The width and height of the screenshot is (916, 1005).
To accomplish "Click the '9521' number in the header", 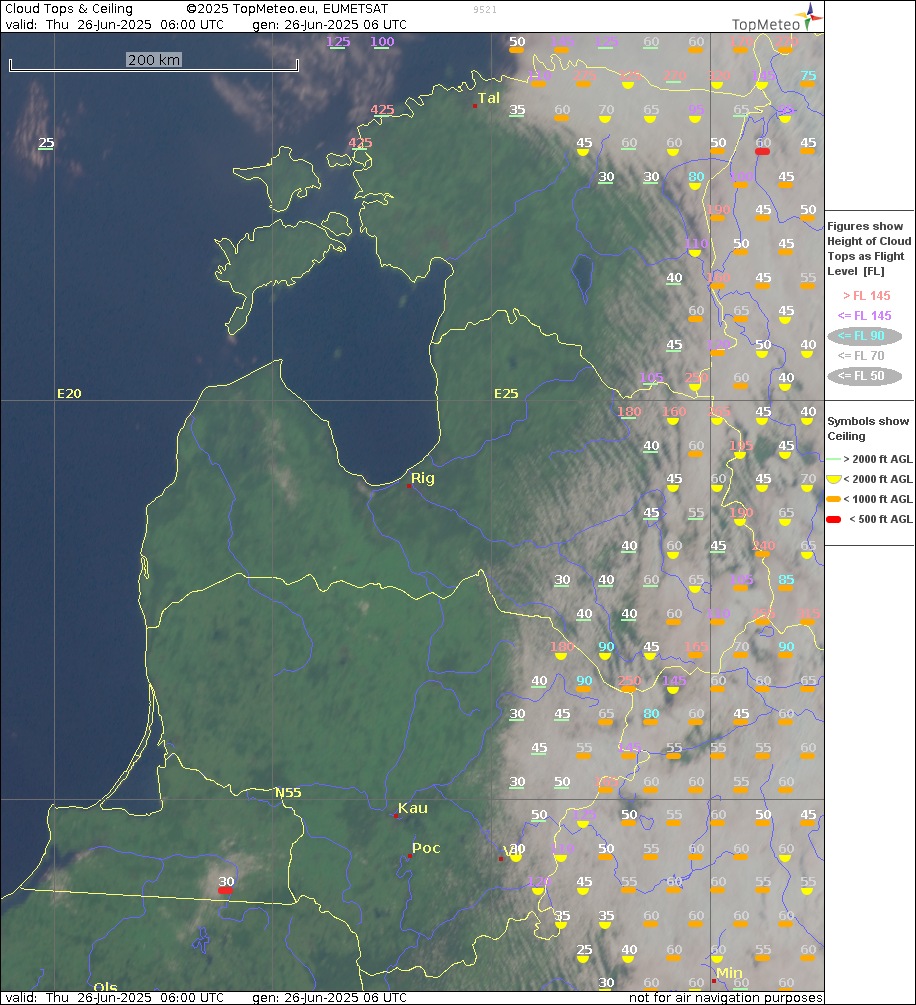I will click(485, 10).
